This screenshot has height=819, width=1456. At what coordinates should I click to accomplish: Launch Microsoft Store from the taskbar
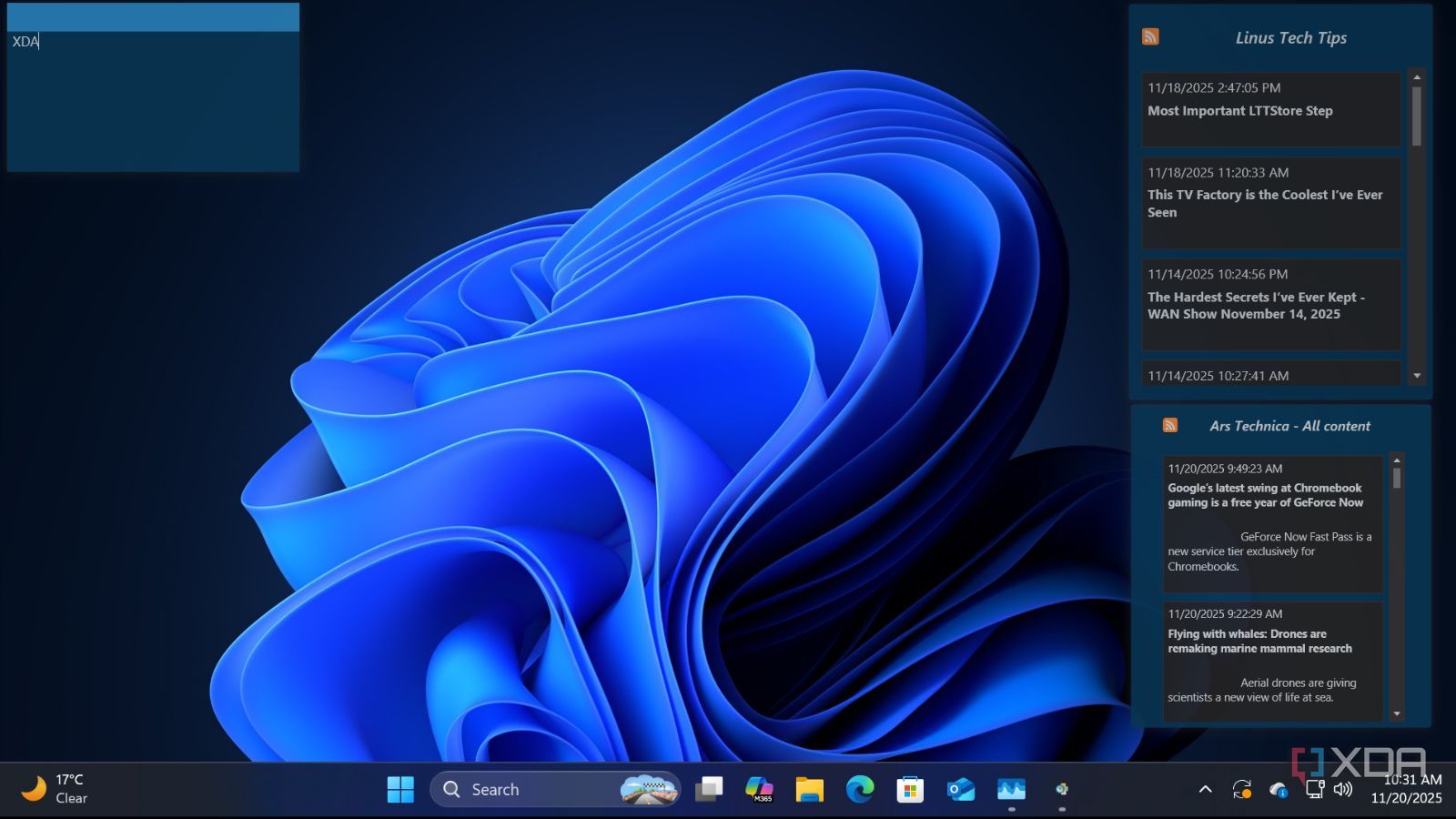tap(910, 789)
